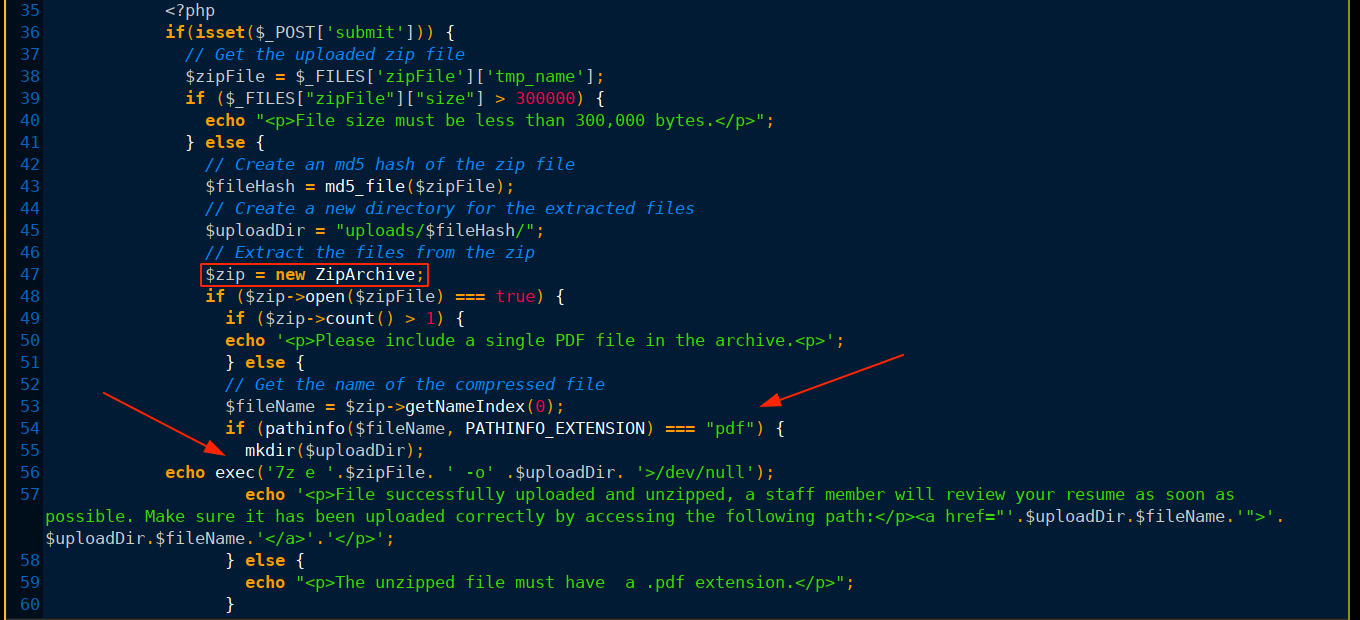Click the true keyword on line 48
Screen dimensions: 1360x620
pyautogui.click(x=515, y=296)
